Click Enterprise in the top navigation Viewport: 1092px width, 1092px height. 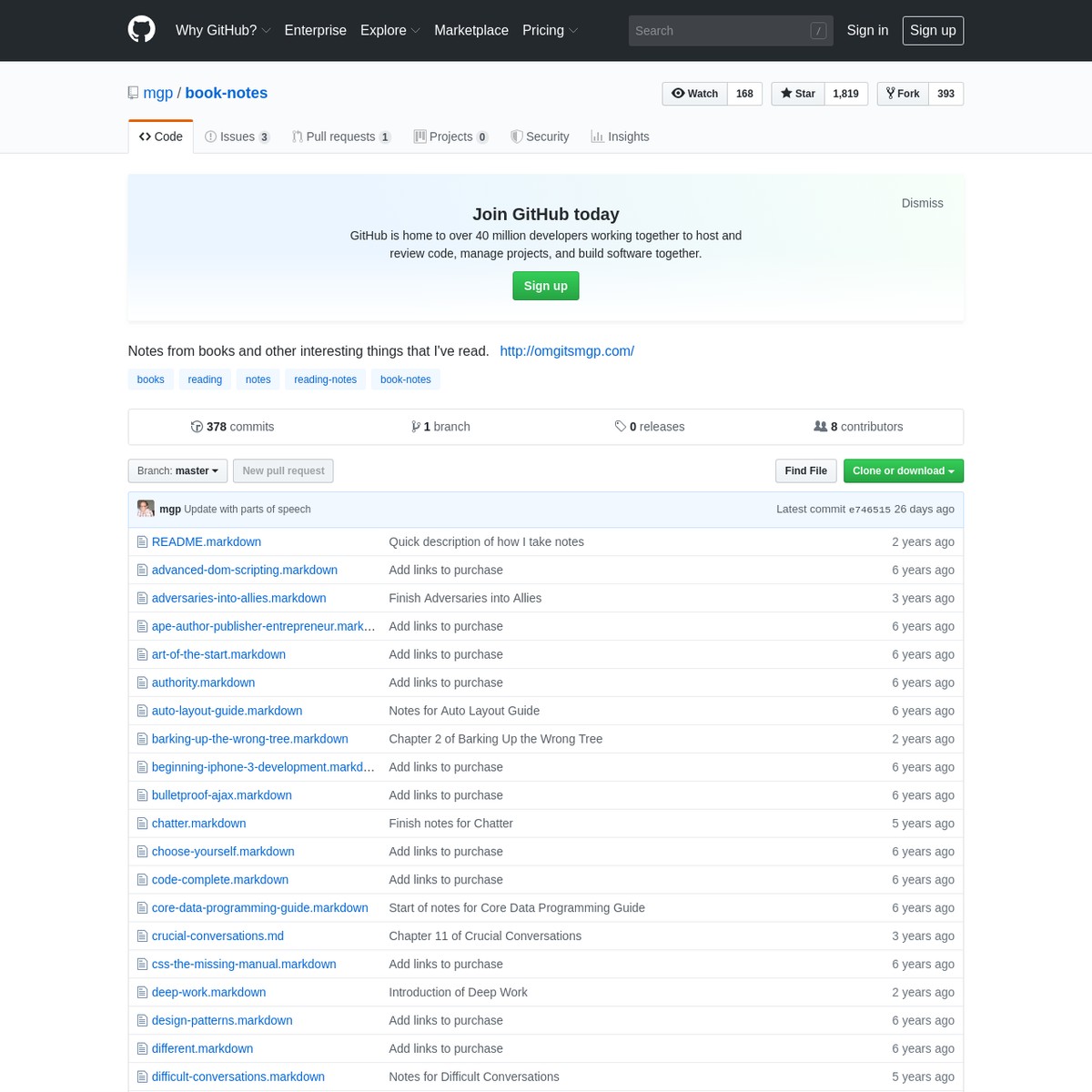point(316,30)
